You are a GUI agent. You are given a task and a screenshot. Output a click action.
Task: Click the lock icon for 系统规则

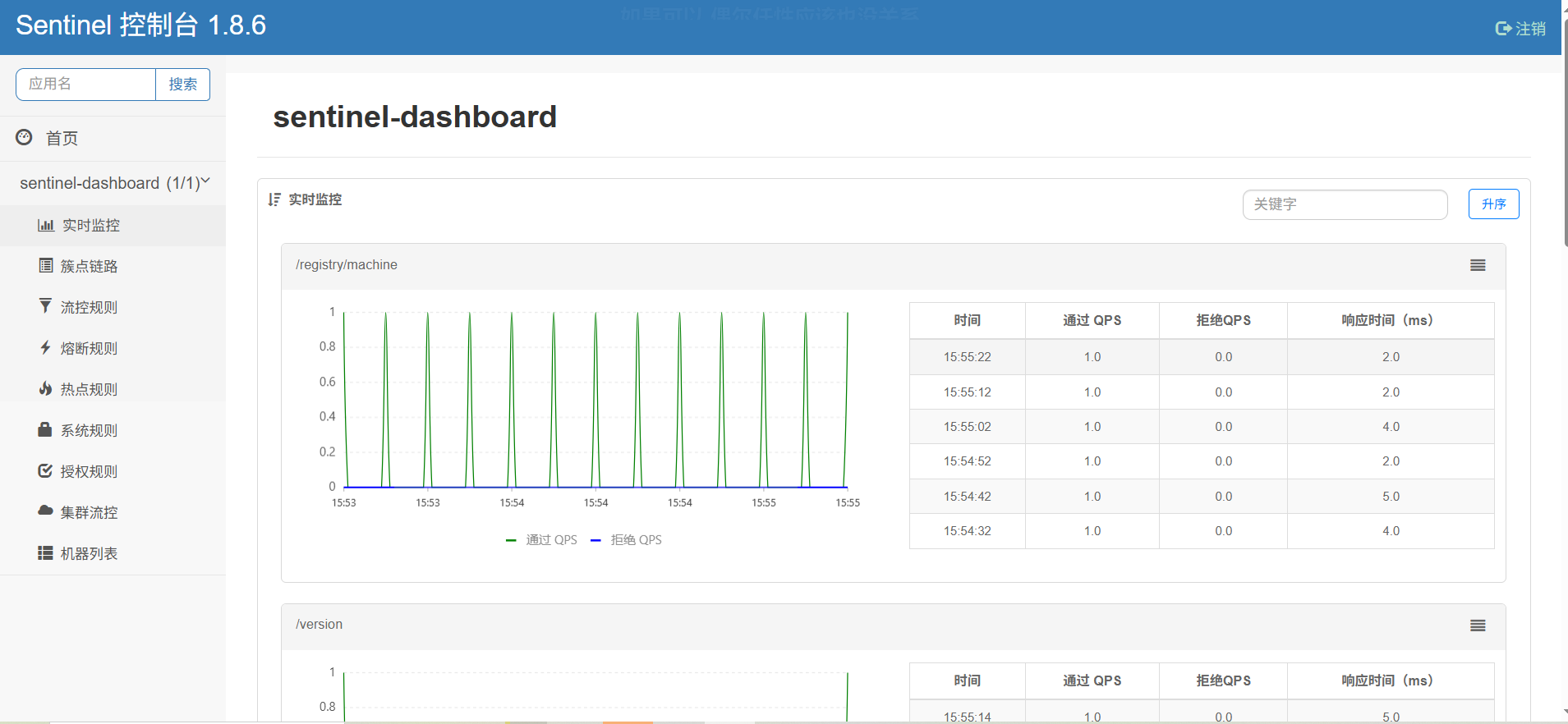[x=45, y=429]
